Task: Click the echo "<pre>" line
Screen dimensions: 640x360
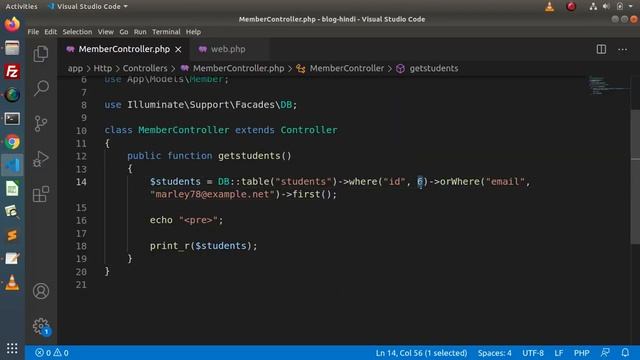Action: tap(186, 220)
